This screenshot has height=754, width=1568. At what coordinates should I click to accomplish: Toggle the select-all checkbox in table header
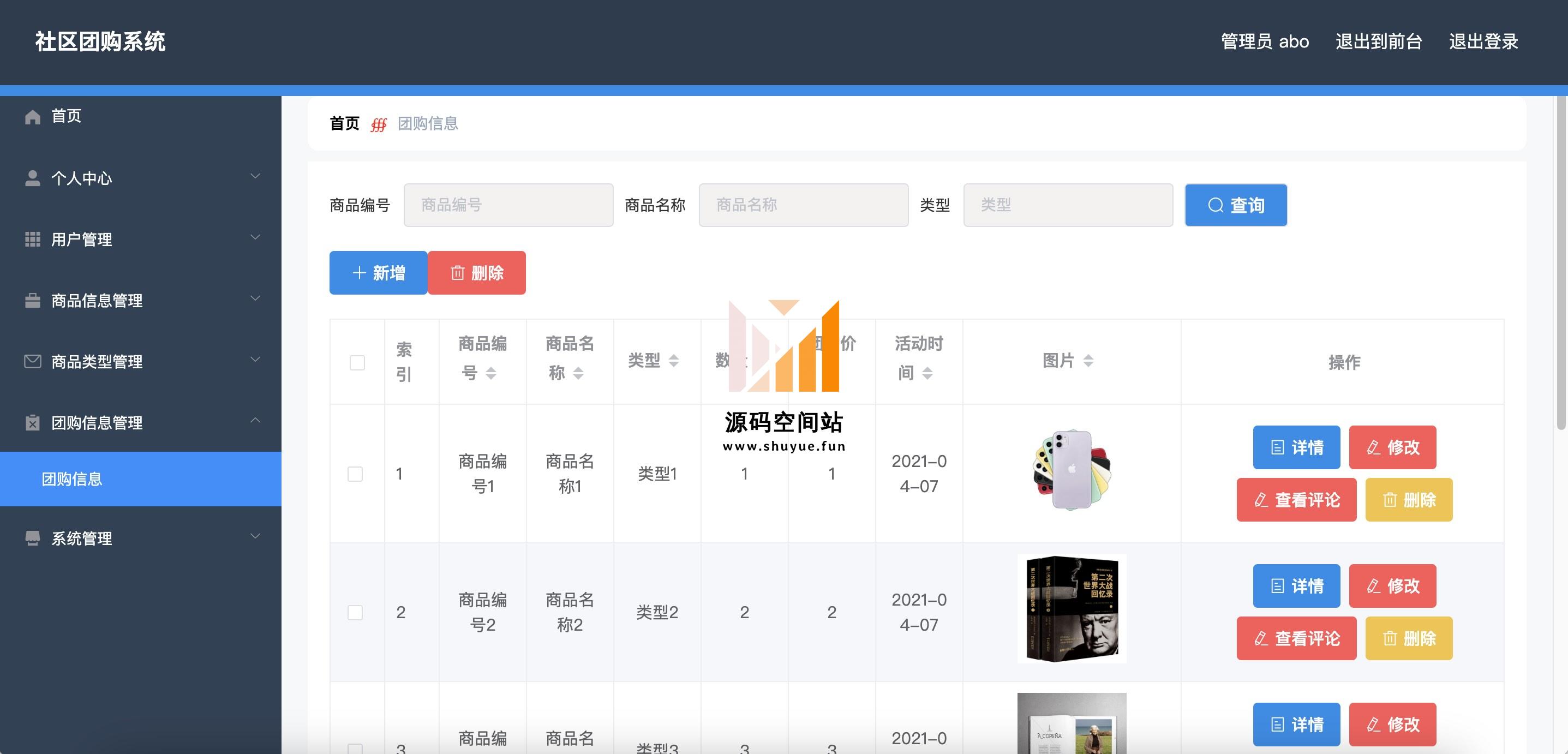coord(357,363)
